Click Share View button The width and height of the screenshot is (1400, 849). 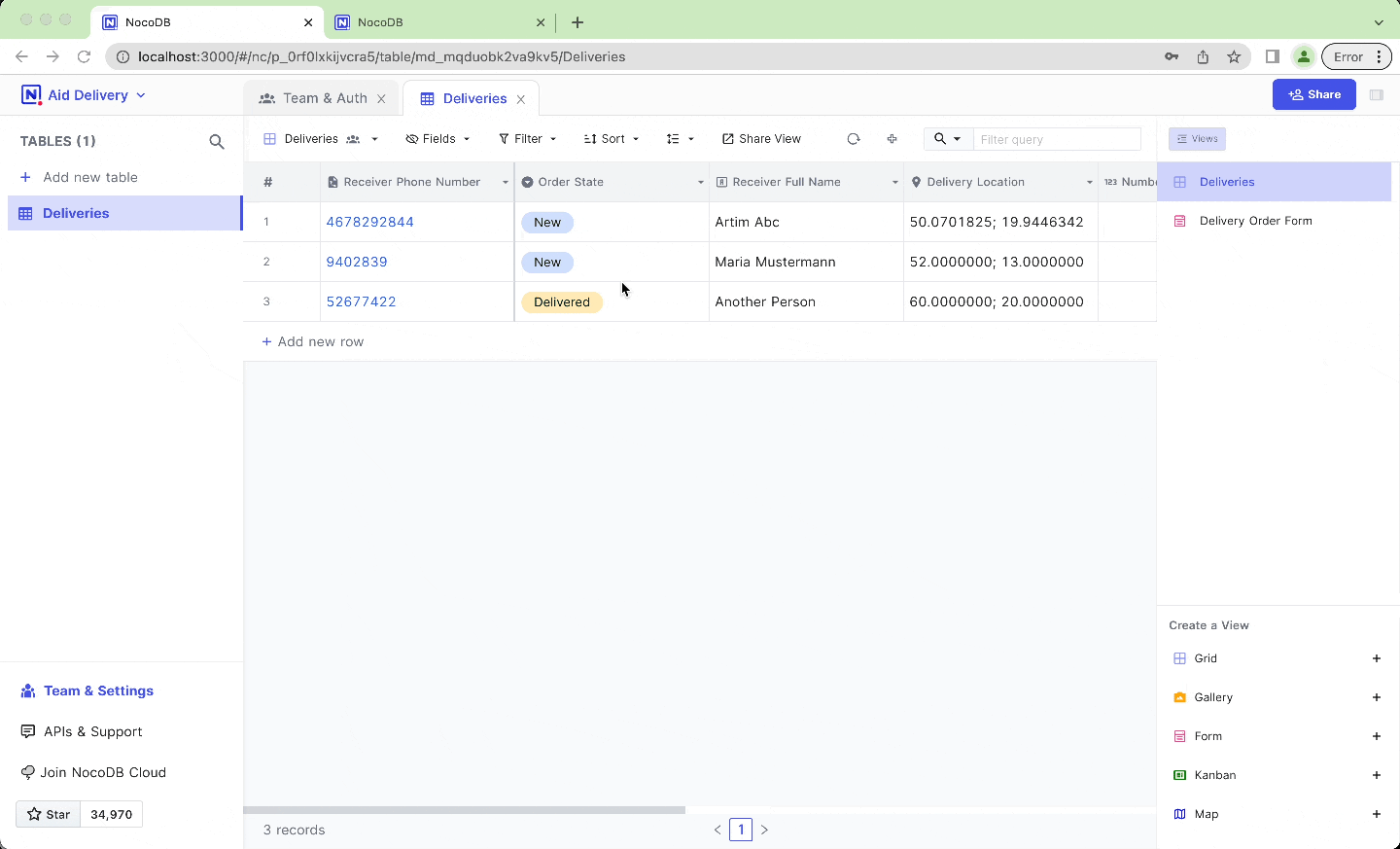(x=761, y=139)
